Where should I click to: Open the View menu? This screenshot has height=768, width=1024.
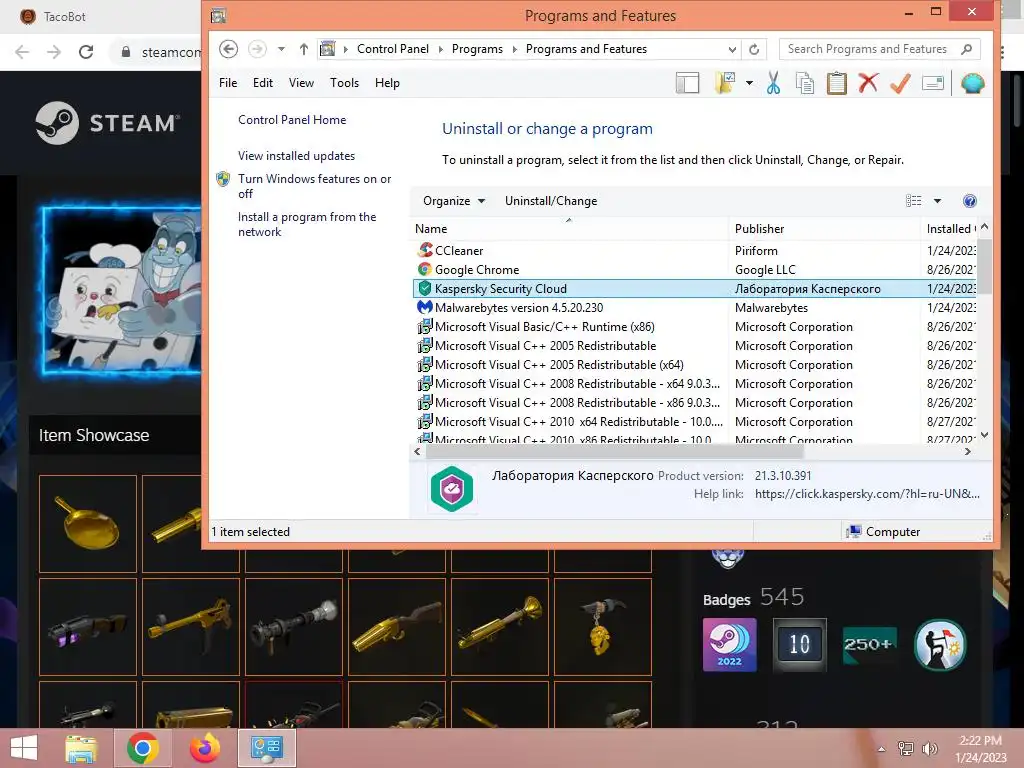[301, 83]
